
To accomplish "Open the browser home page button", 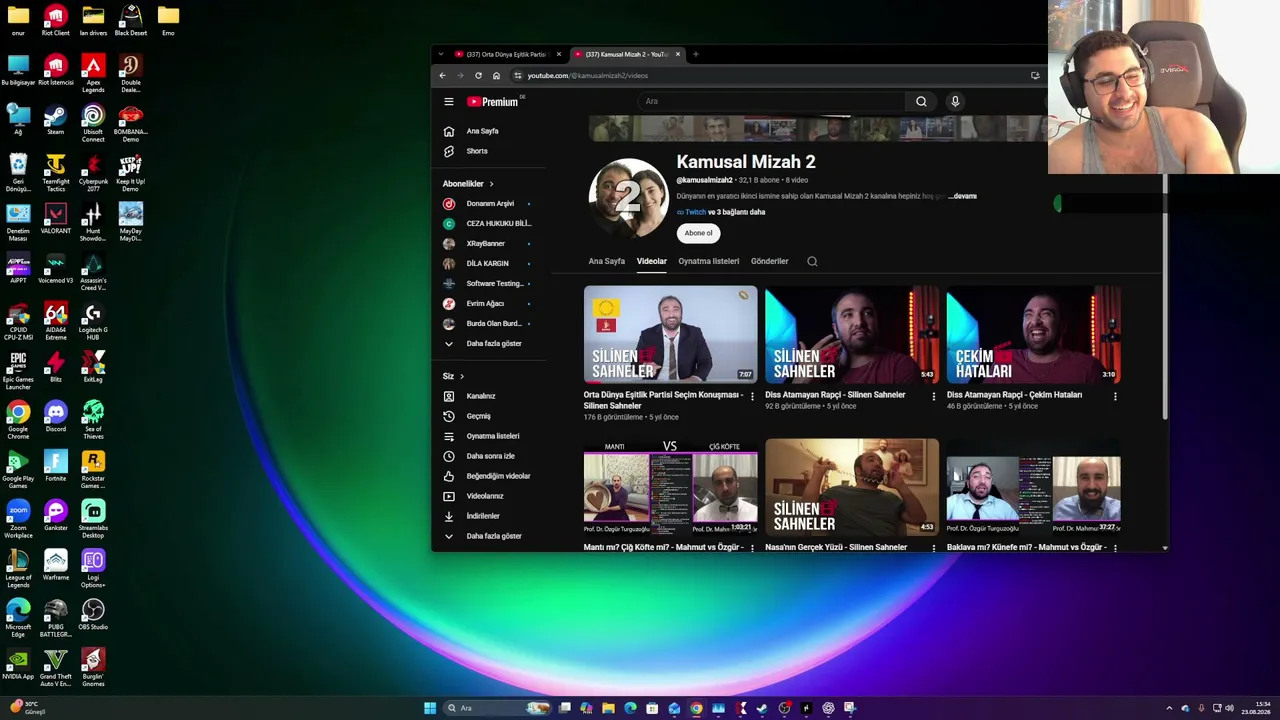I will pos(496,75).
